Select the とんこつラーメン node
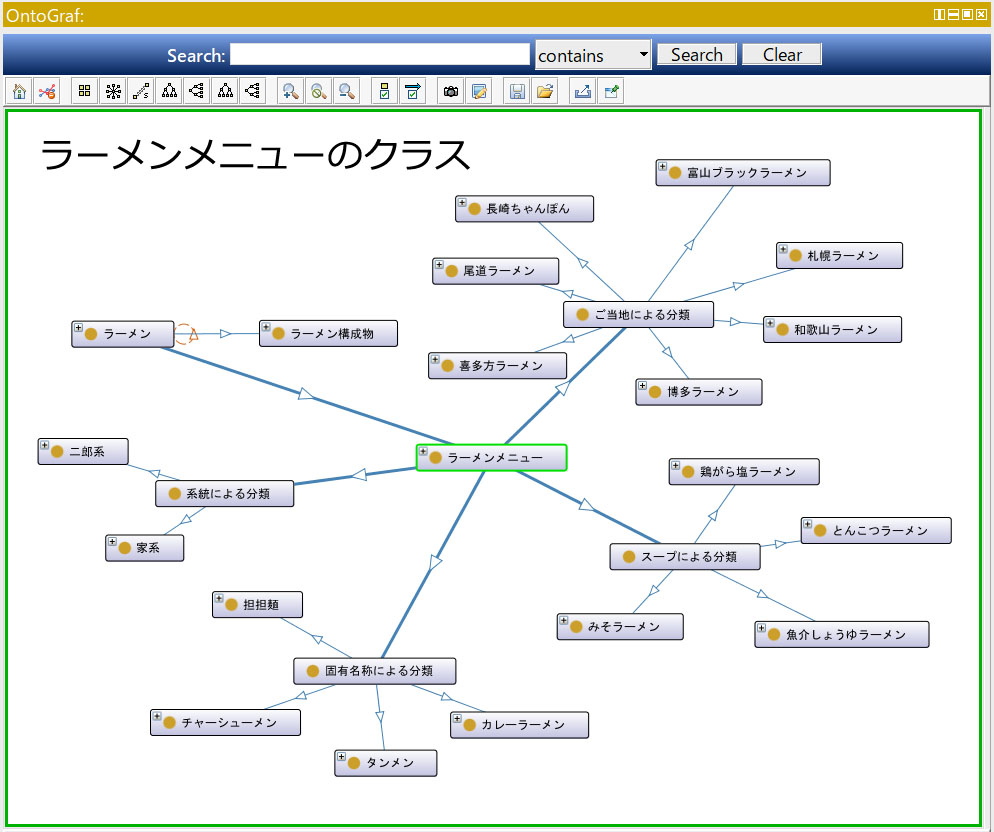 (876, 531)
